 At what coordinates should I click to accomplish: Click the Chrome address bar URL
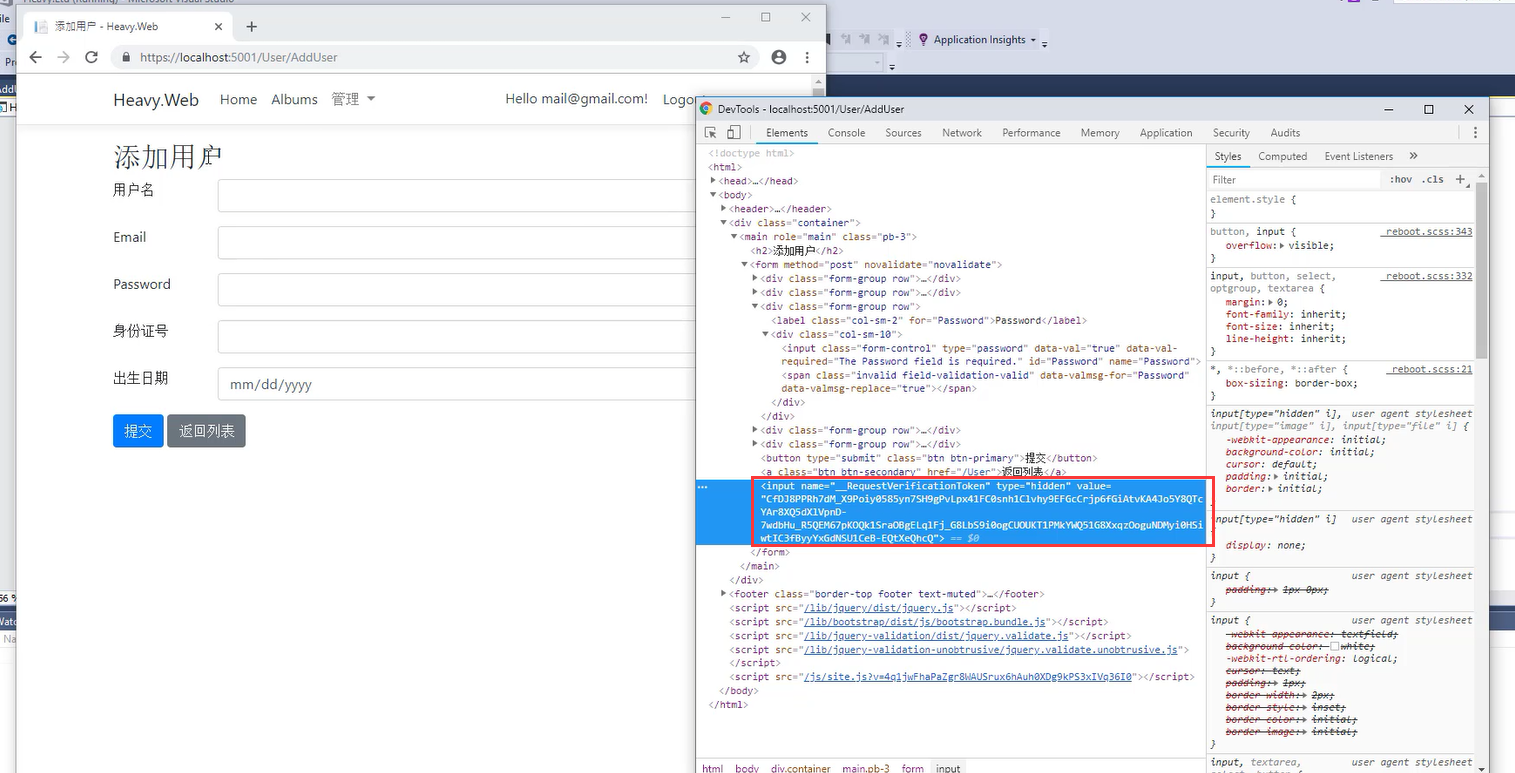(238, 58)
